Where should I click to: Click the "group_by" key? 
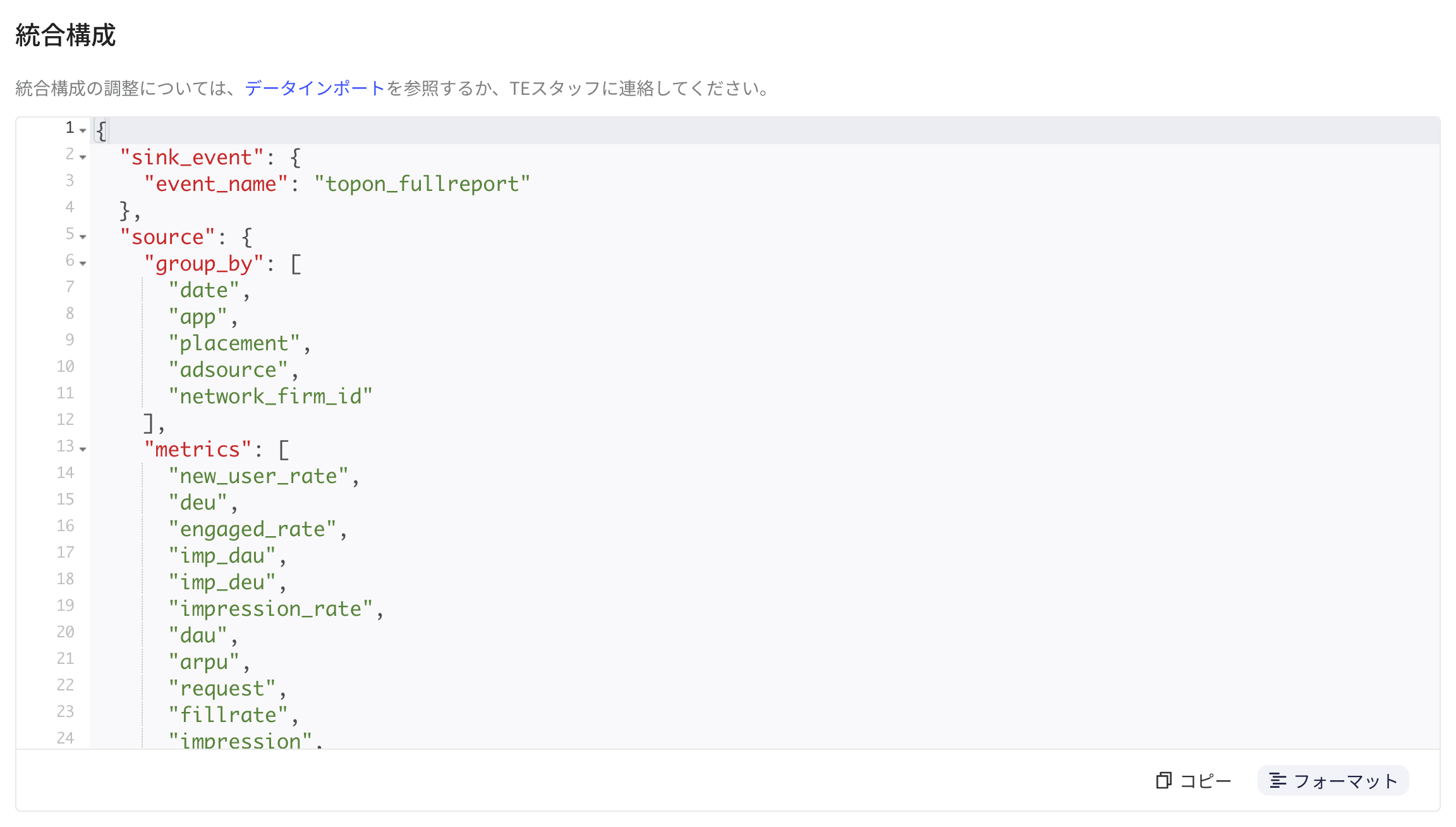[203, 264]
